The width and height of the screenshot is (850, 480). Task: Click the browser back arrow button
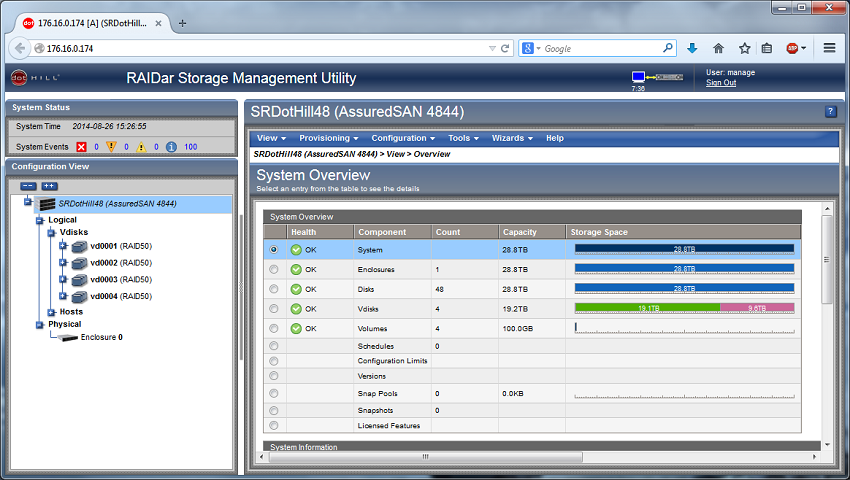20,48
